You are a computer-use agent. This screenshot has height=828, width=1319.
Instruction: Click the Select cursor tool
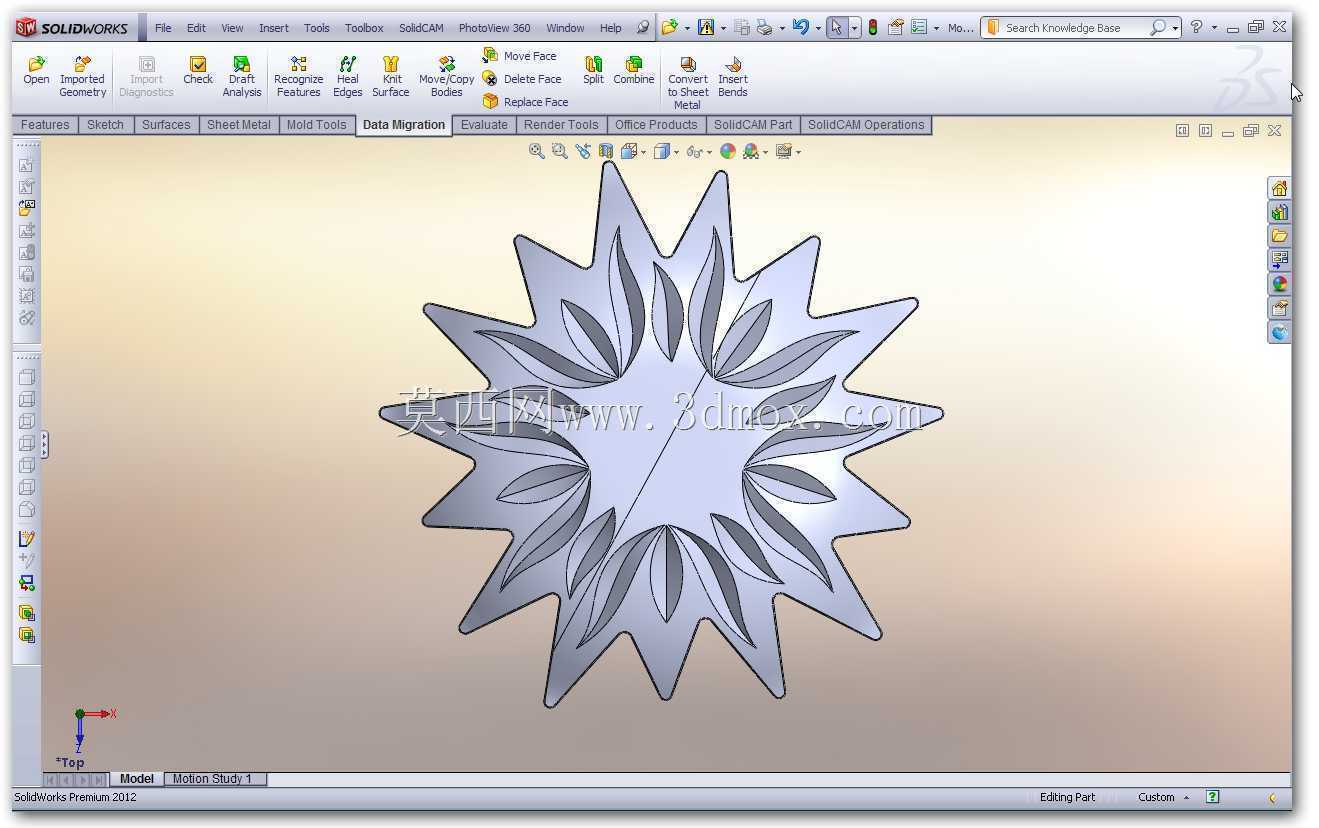coord(836,28)
